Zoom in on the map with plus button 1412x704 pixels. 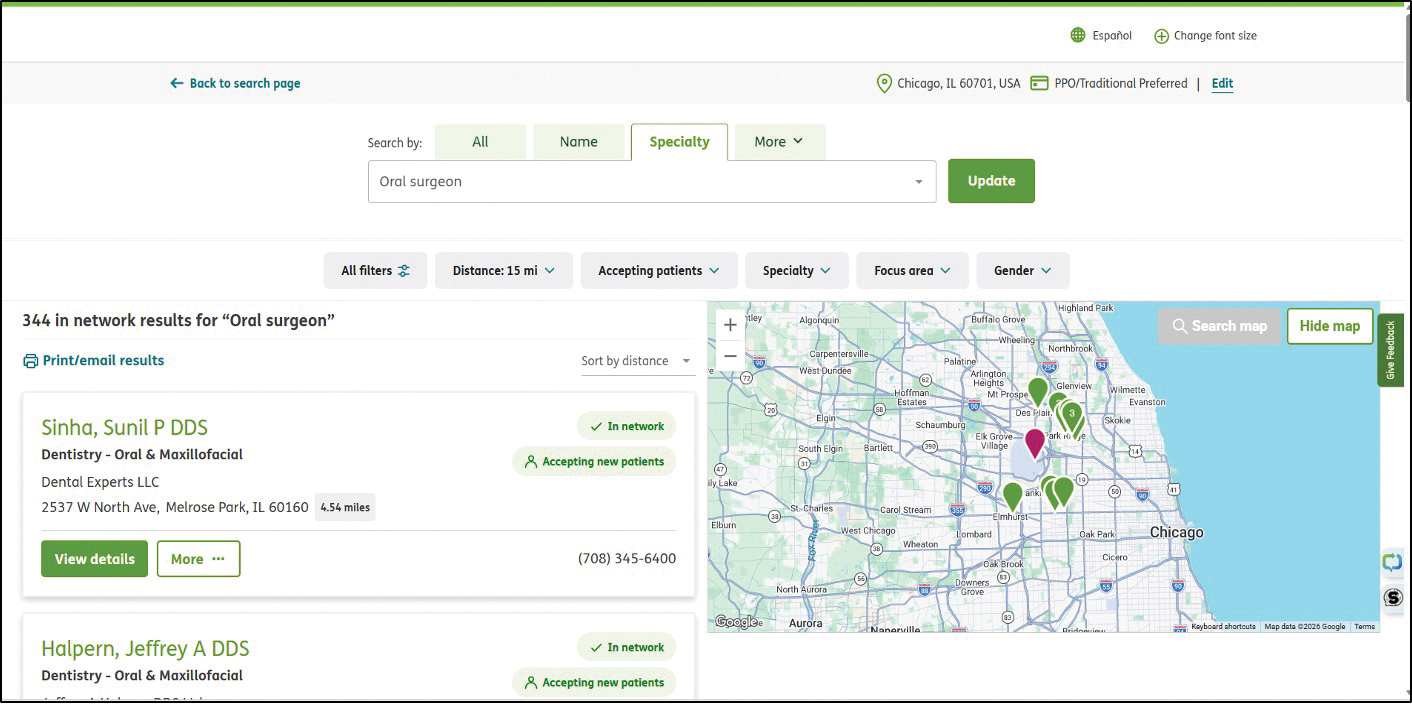click(730, 325)
